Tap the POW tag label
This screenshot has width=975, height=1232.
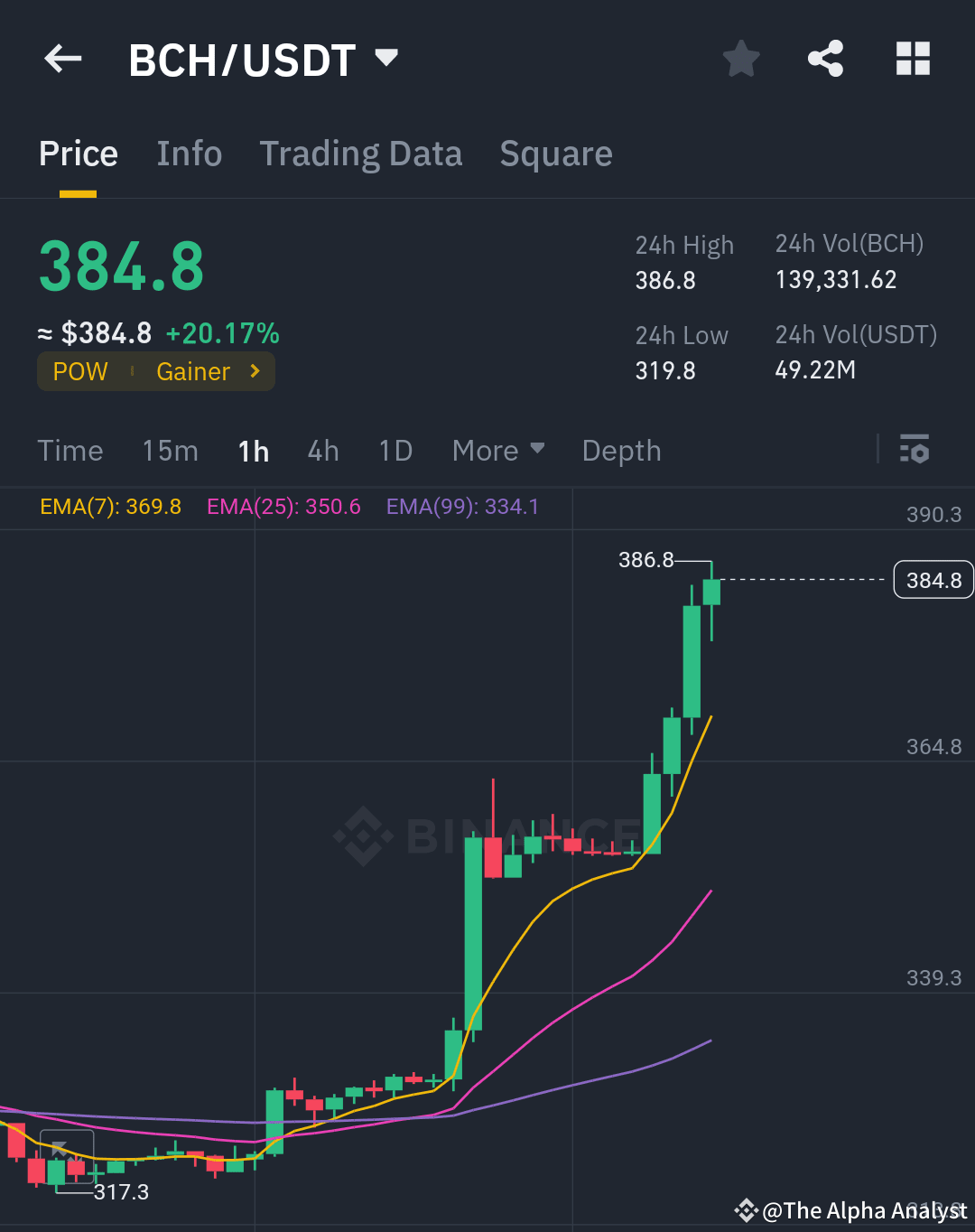(x=80, y=371)
